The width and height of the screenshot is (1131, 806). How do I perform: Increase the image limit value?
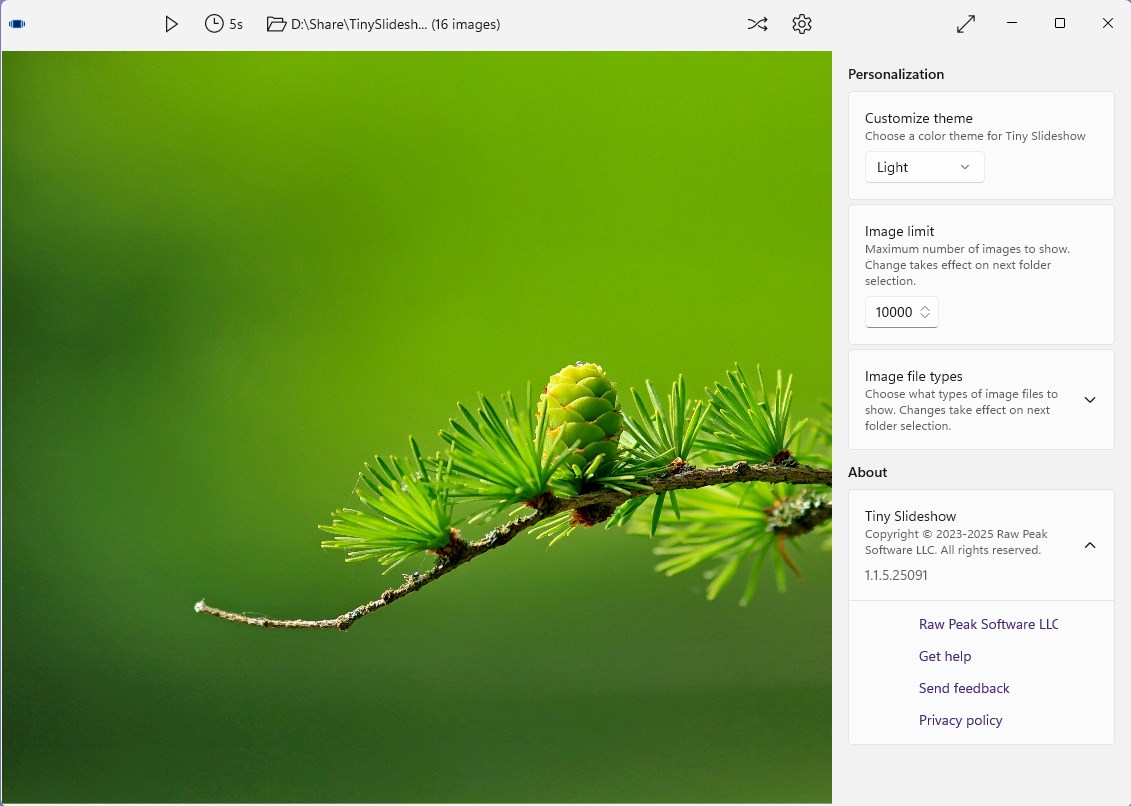(926, 306)
